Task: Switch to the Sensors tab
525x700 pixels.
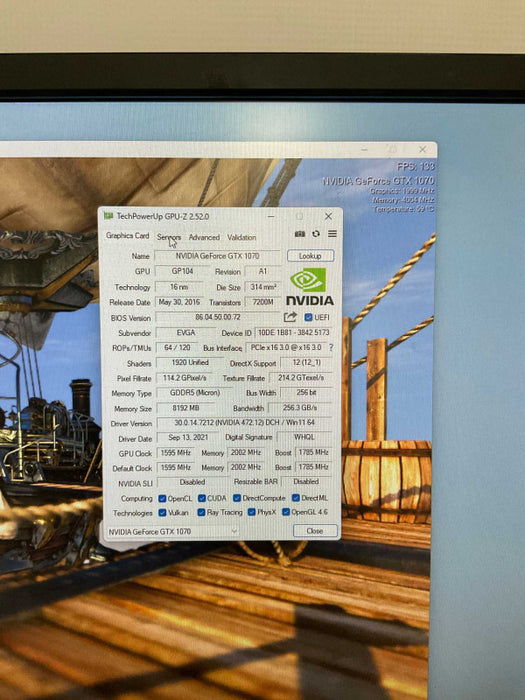Action: [169, 237]
